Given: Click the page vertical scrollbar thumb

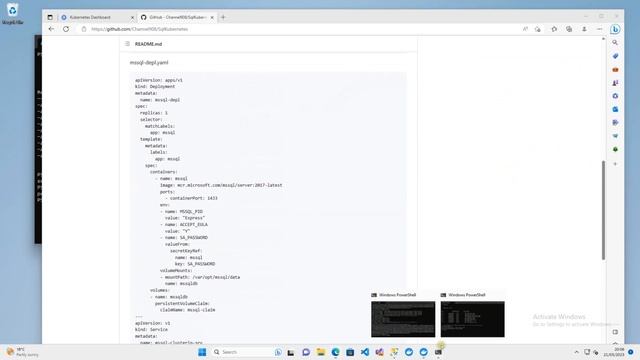Looking at the screenshot, I should click(603, 210).
